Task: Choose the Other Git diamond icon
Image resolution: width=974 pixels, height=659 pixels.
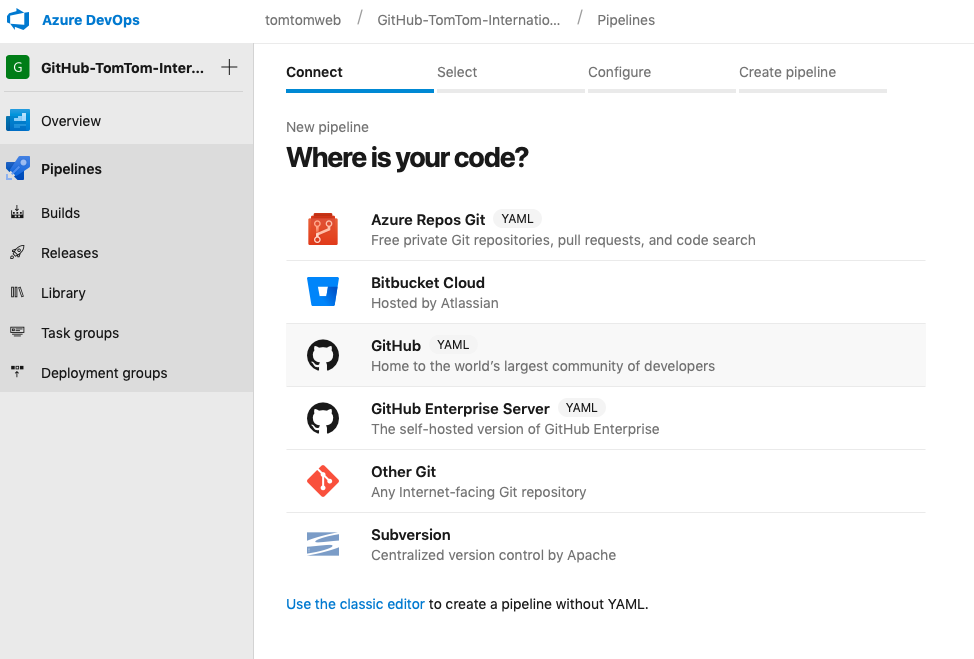Action: point(323,481)
